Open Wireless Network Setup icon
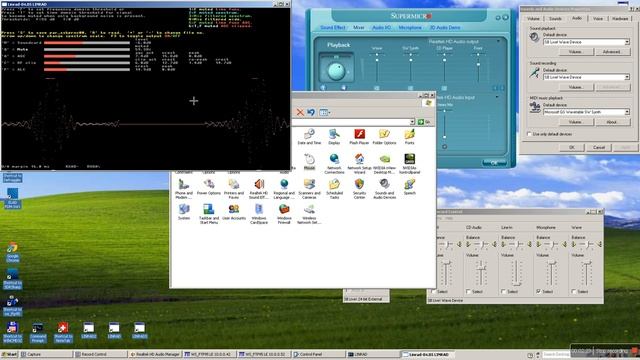Screen dimensions: 640x360 [x=309, y=214]
